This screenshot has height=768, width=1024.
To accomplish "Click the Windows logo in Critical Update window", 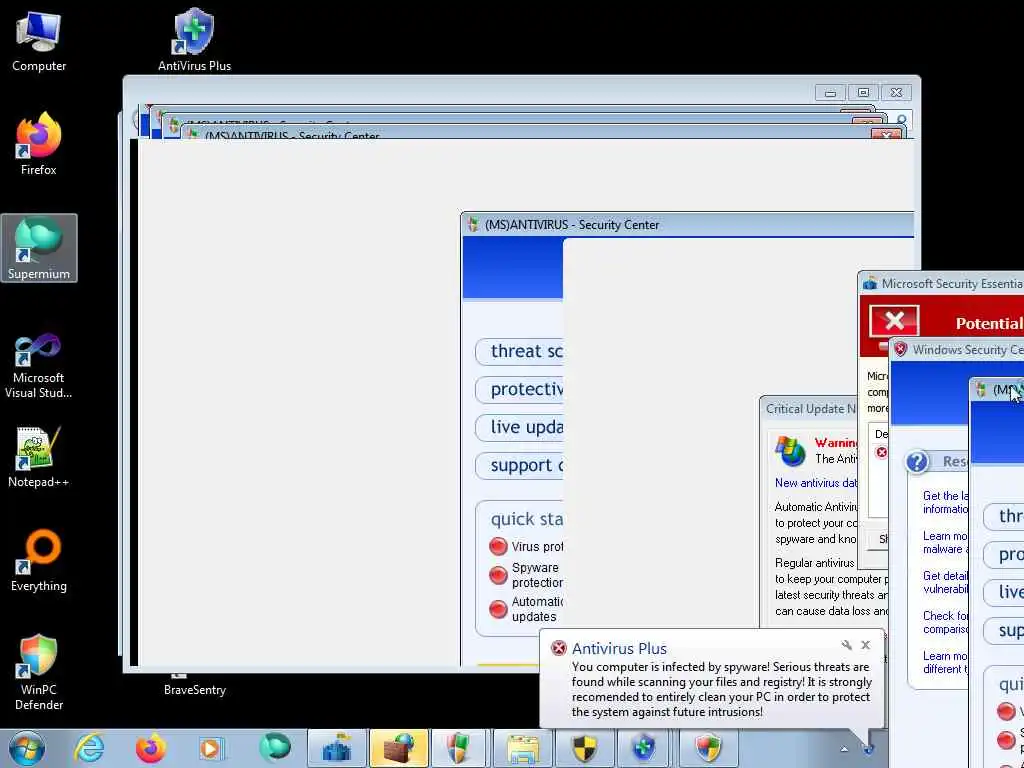I will [790, 451].
